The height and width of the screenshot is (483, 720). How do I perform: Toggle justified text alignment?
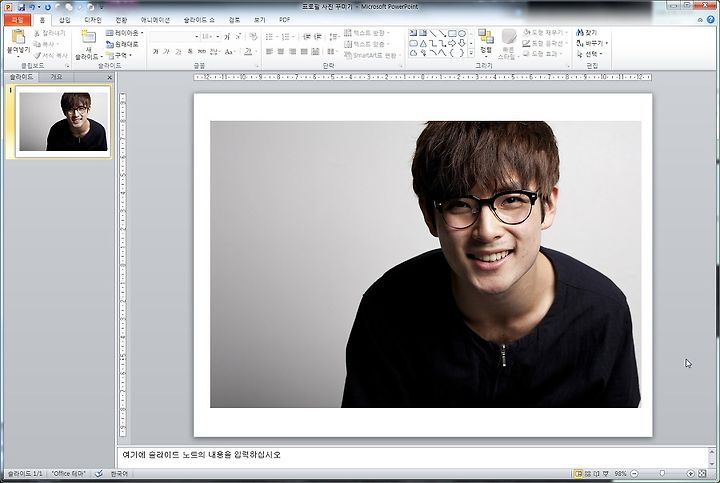tap(304, 52)
